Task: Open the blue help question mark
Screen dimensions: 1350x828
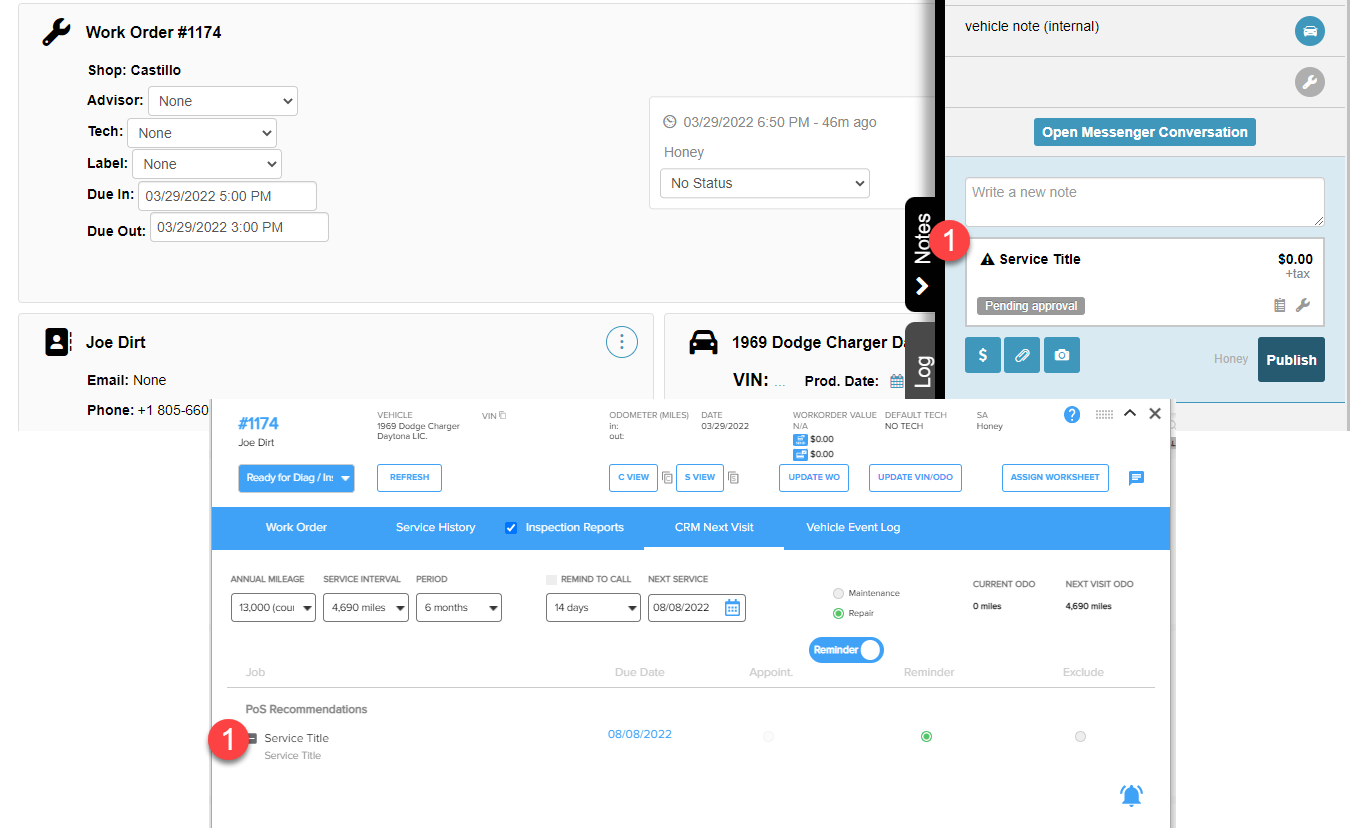Action: coord(1072,414)
